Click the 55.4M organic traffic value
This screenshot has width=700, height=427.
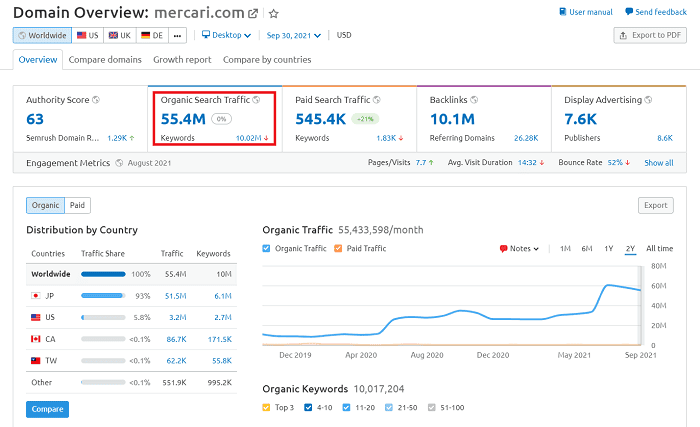[x=183, y=119]
